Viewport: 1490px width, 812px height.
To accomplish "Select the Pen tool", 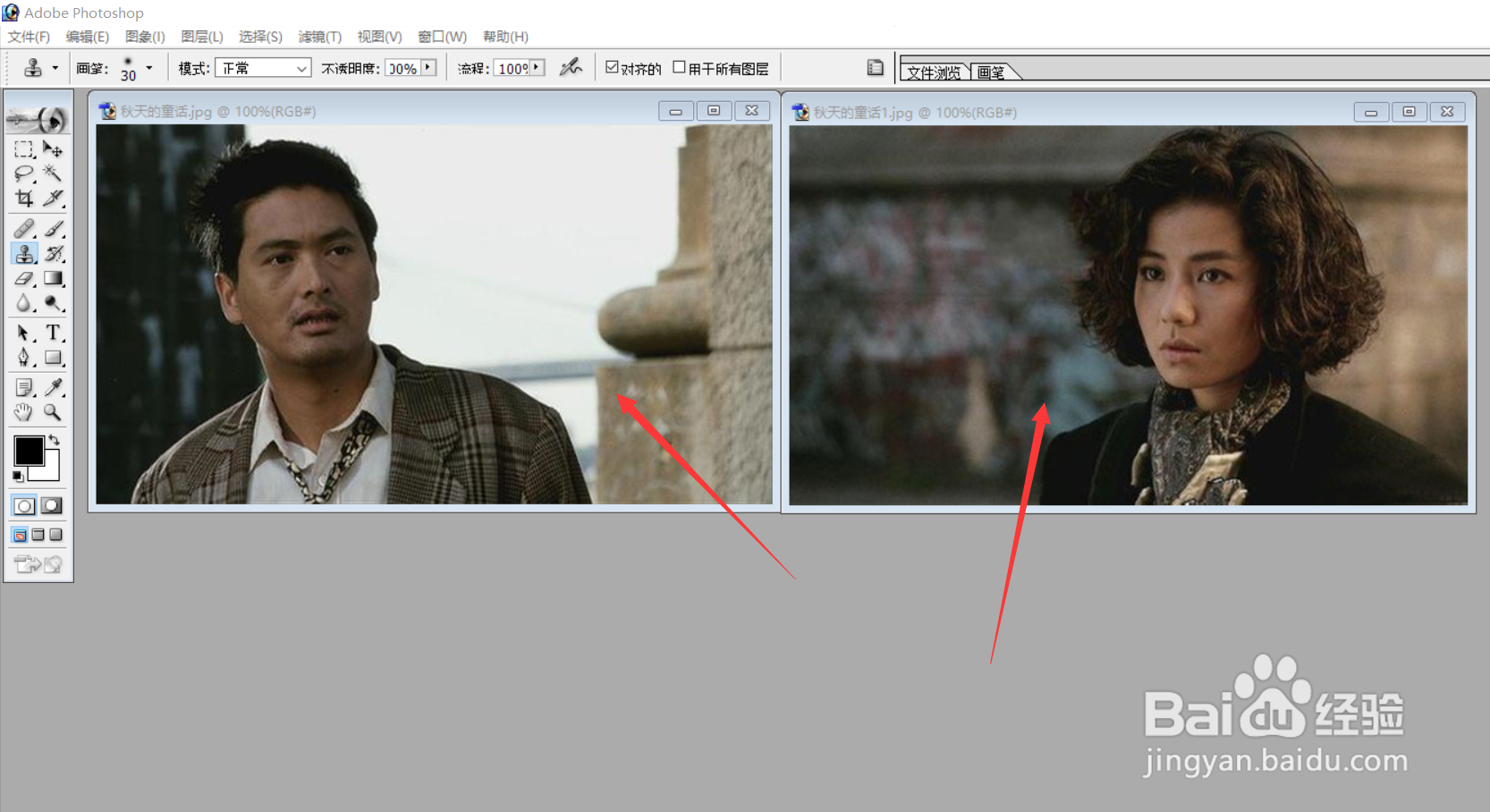I will coord(24,358).
